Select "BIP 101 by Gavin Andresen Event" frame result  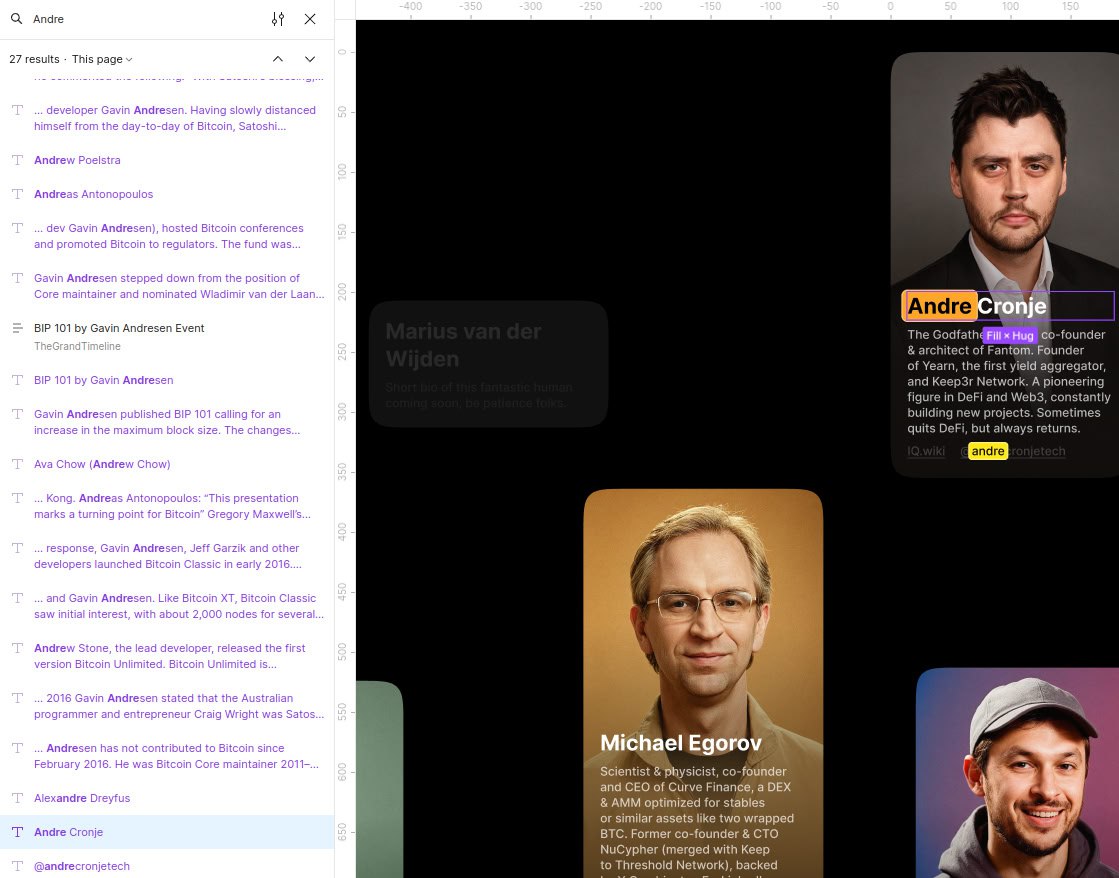pyautogui.click(x=119, y=328)
